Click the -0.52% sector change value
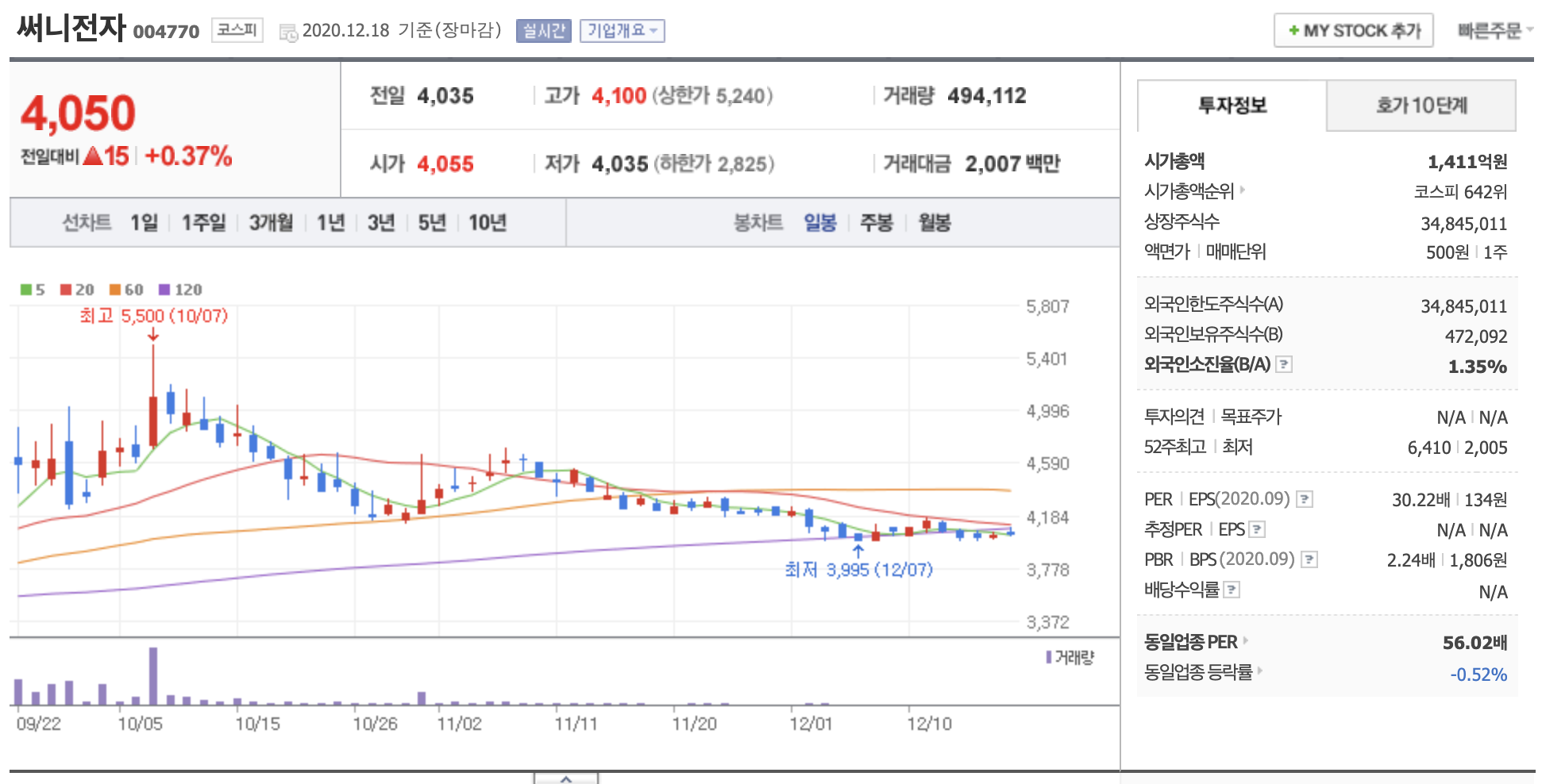The height and width of the screenshot is (784, 1542). click(1478, 674)
